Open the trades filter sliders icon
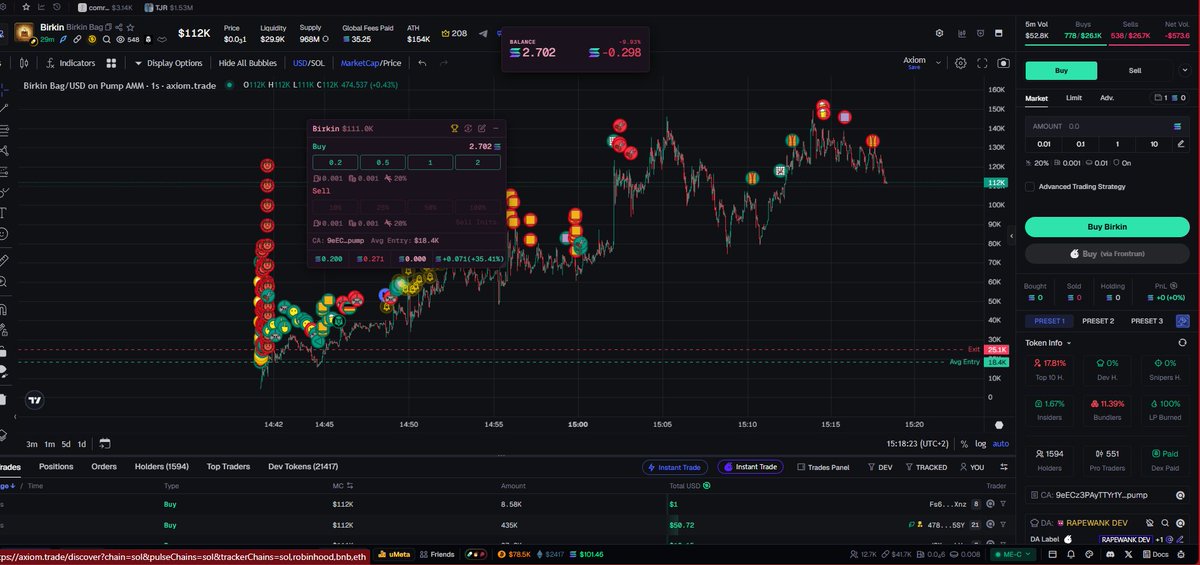Screen dimensions: 1200x565 pos(1004,467)
